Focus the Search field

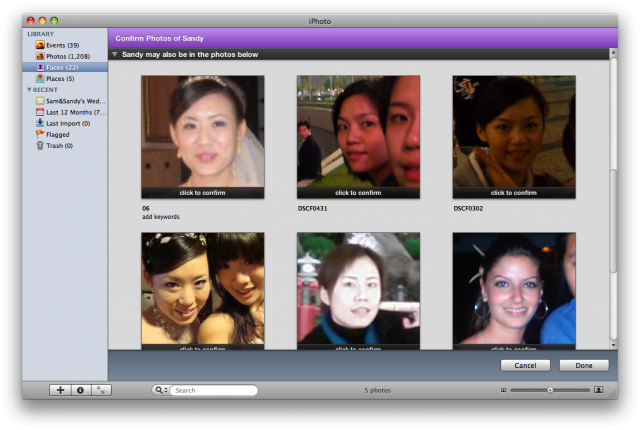(x=214, y=390)
